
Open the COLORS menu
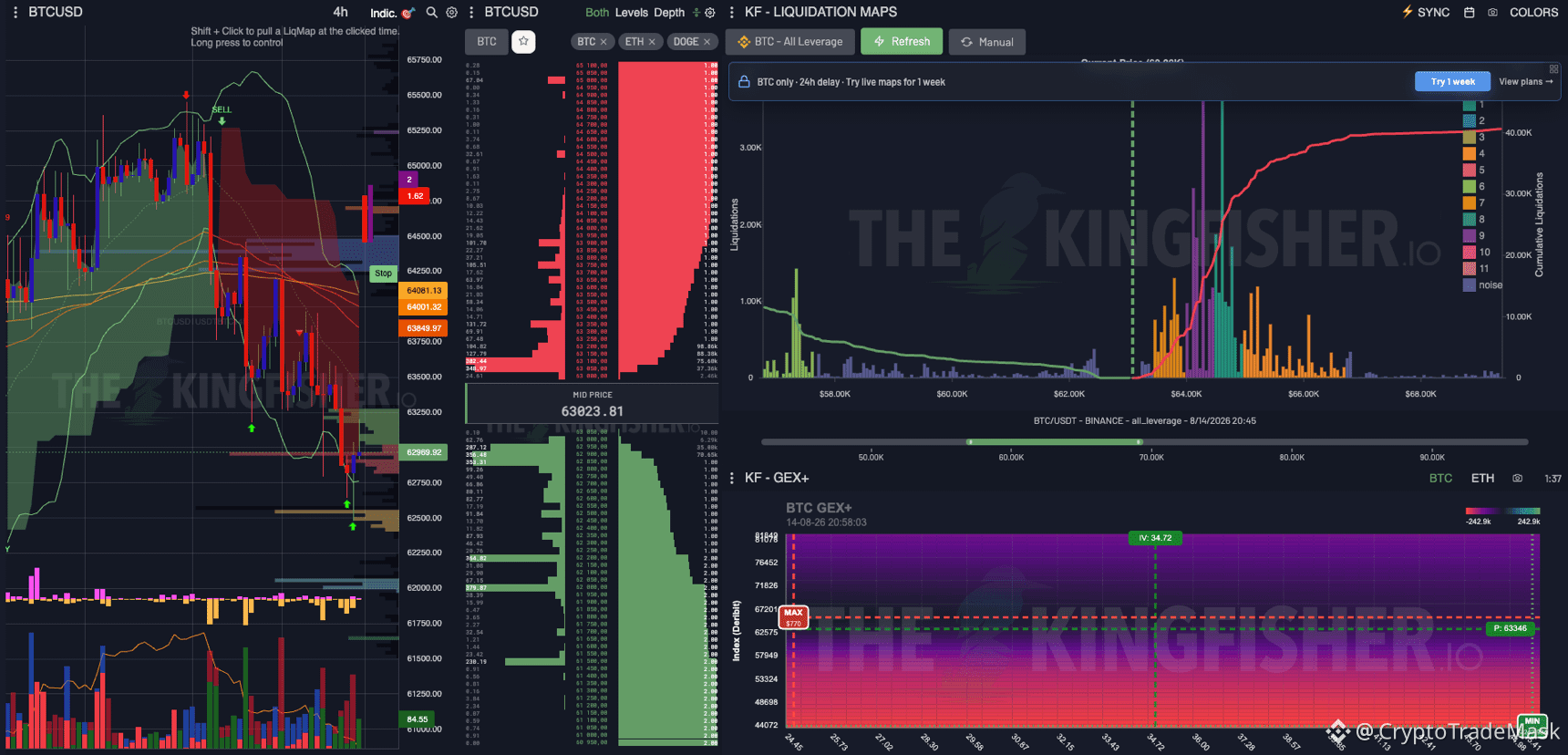(1533, 12)
